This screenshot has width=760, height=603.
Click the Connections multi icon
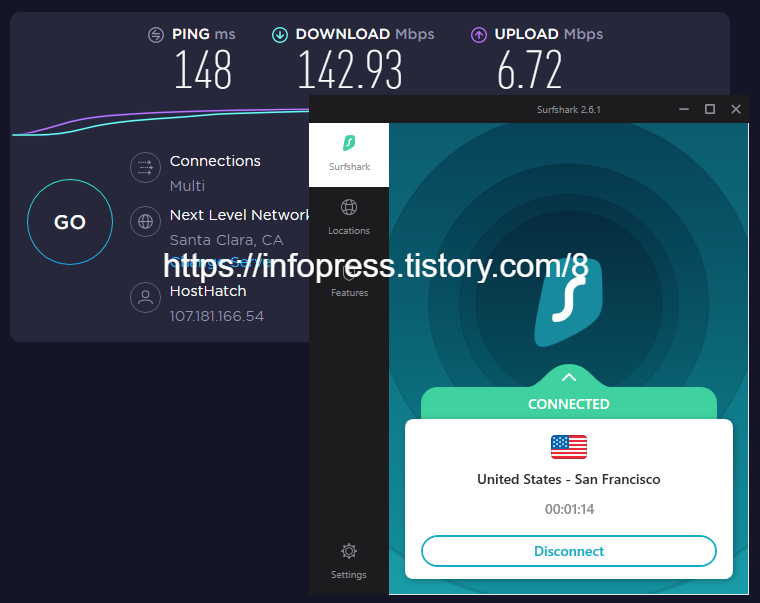tap(145, 168)
